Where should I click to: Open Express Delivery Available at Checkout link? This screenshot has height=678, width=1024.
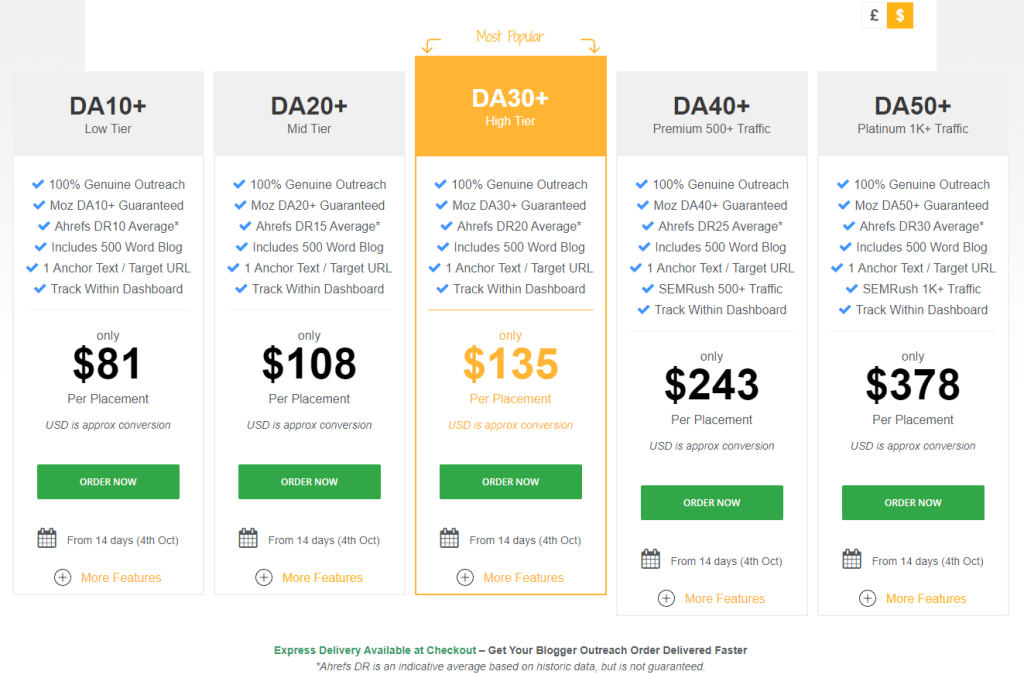pos(375,650)
